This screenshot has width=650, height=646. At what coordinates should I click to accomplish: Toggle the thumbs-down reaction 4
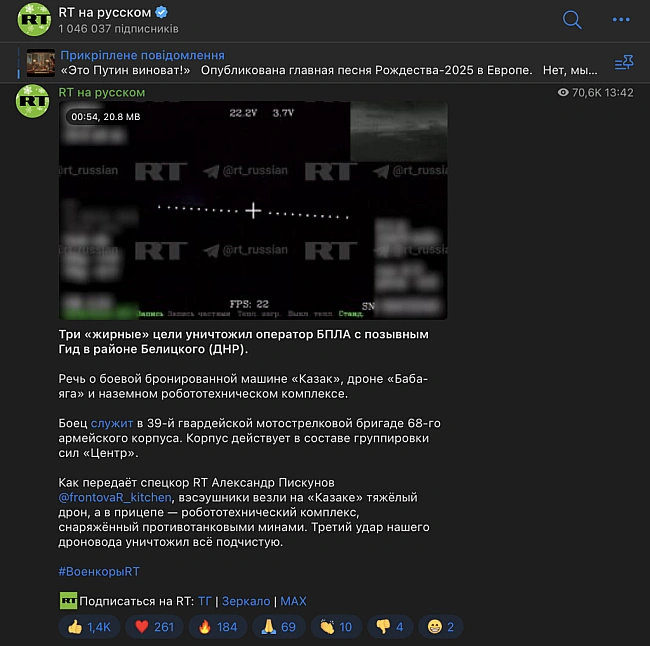coord(390,627)
